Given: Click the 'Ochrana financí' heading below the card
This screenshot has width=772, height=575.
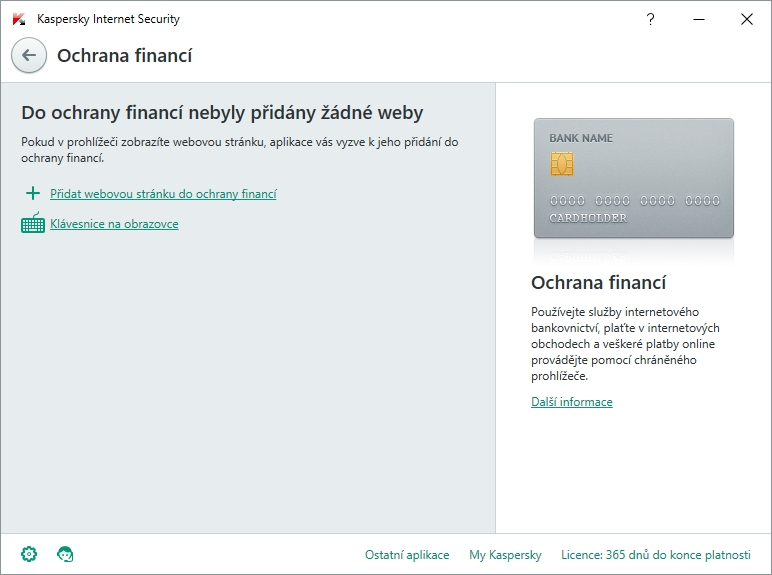Looking at the screenshot, I should [599, 283].
